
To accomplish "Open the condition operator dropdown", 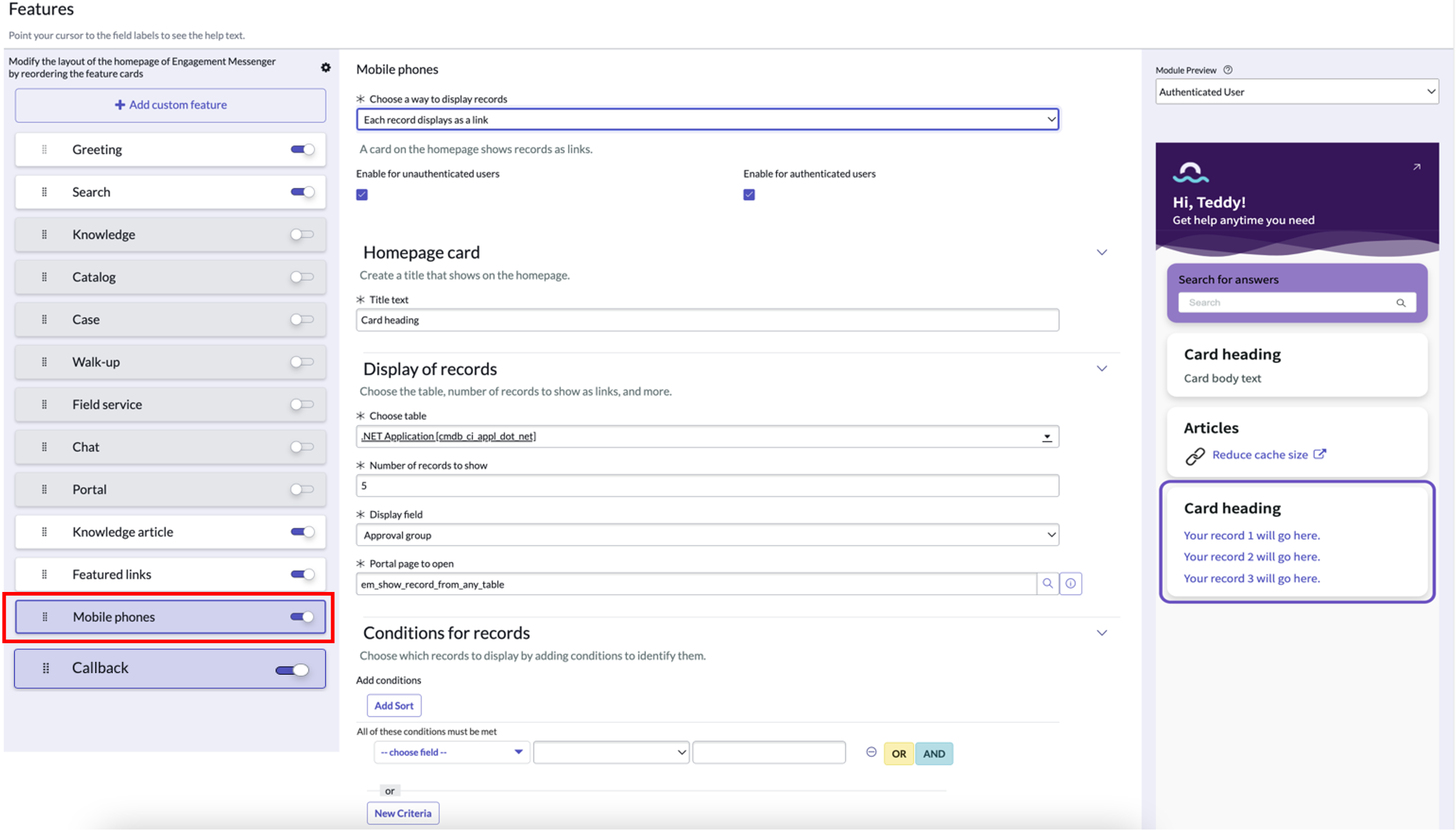I will 612,752.
